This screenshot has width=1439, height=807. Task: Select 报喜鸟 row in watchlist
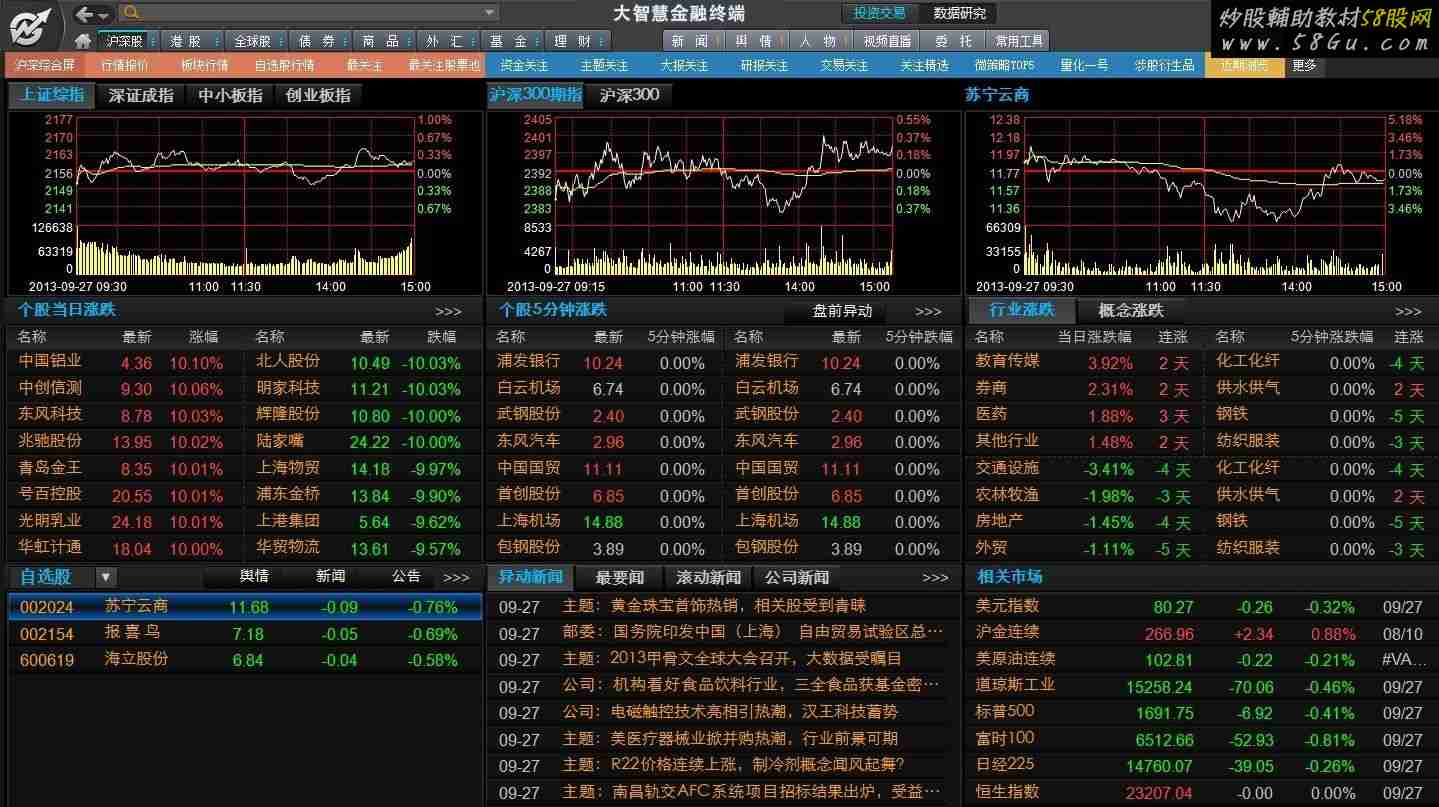tap(245, 633)
